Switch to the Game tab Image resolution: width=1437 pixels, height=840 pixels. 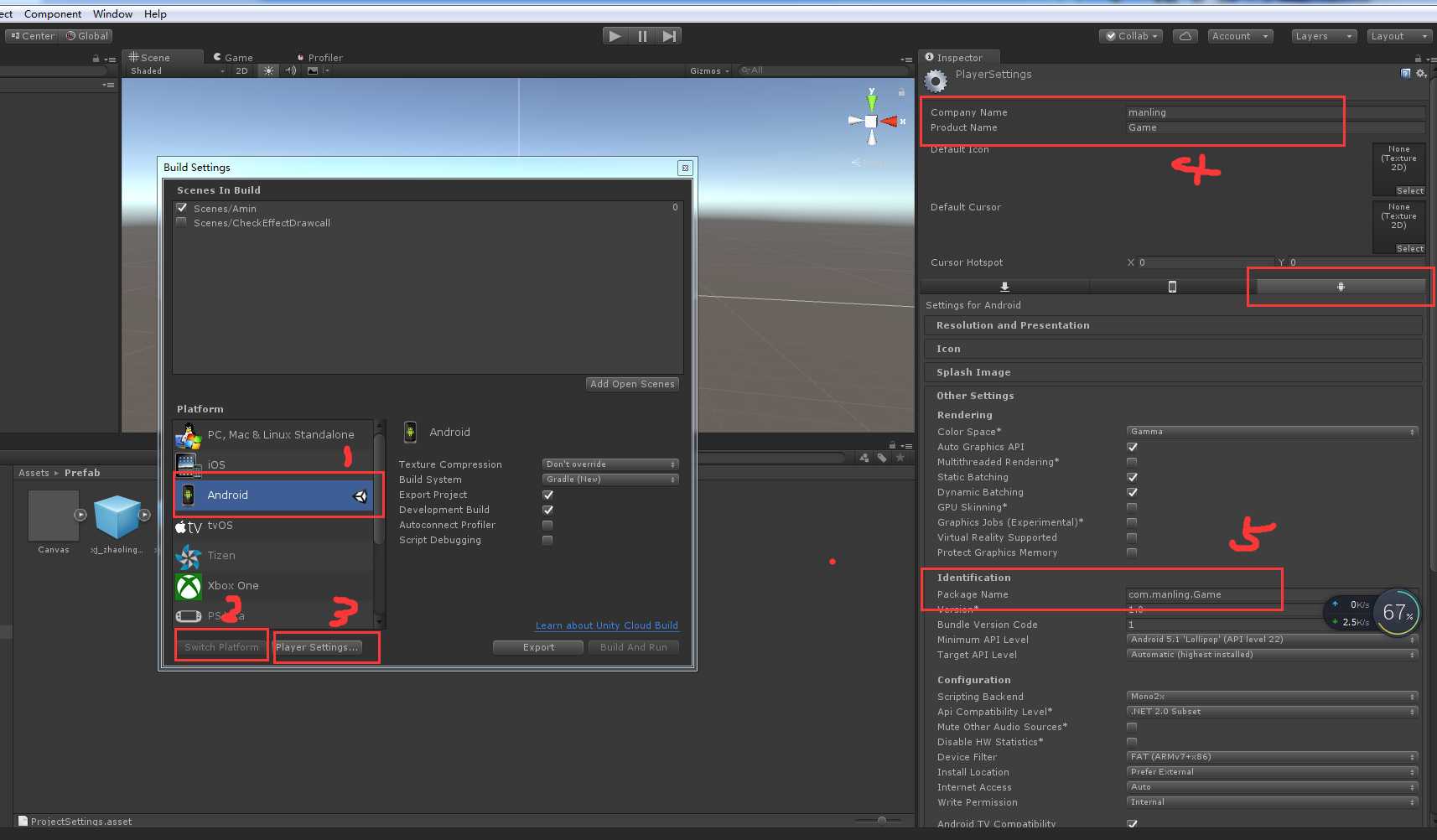point(233,58)
